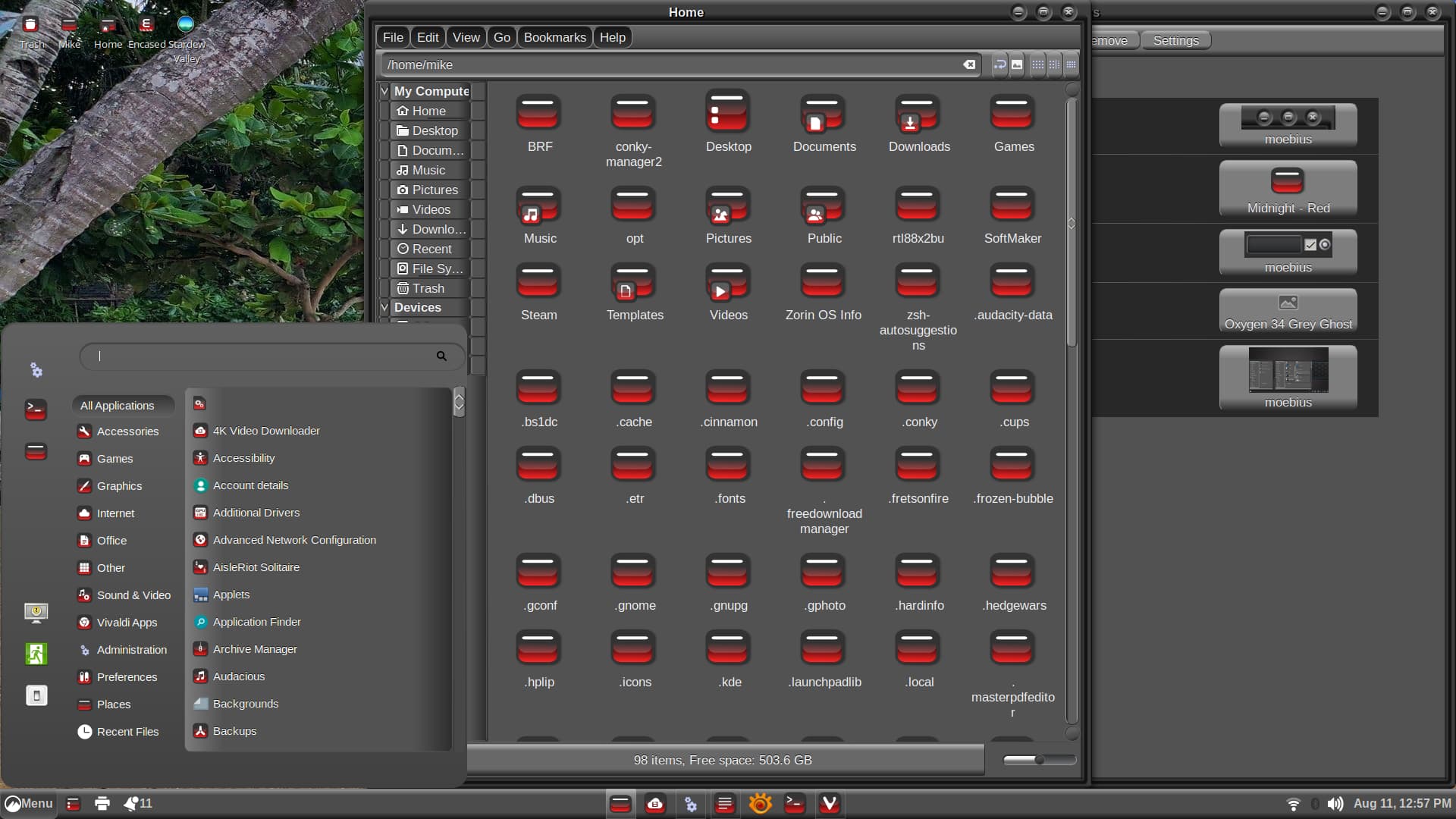Select the Videos folder in the file grid
The image size is (1456, 819).
[x=728, y=291]
